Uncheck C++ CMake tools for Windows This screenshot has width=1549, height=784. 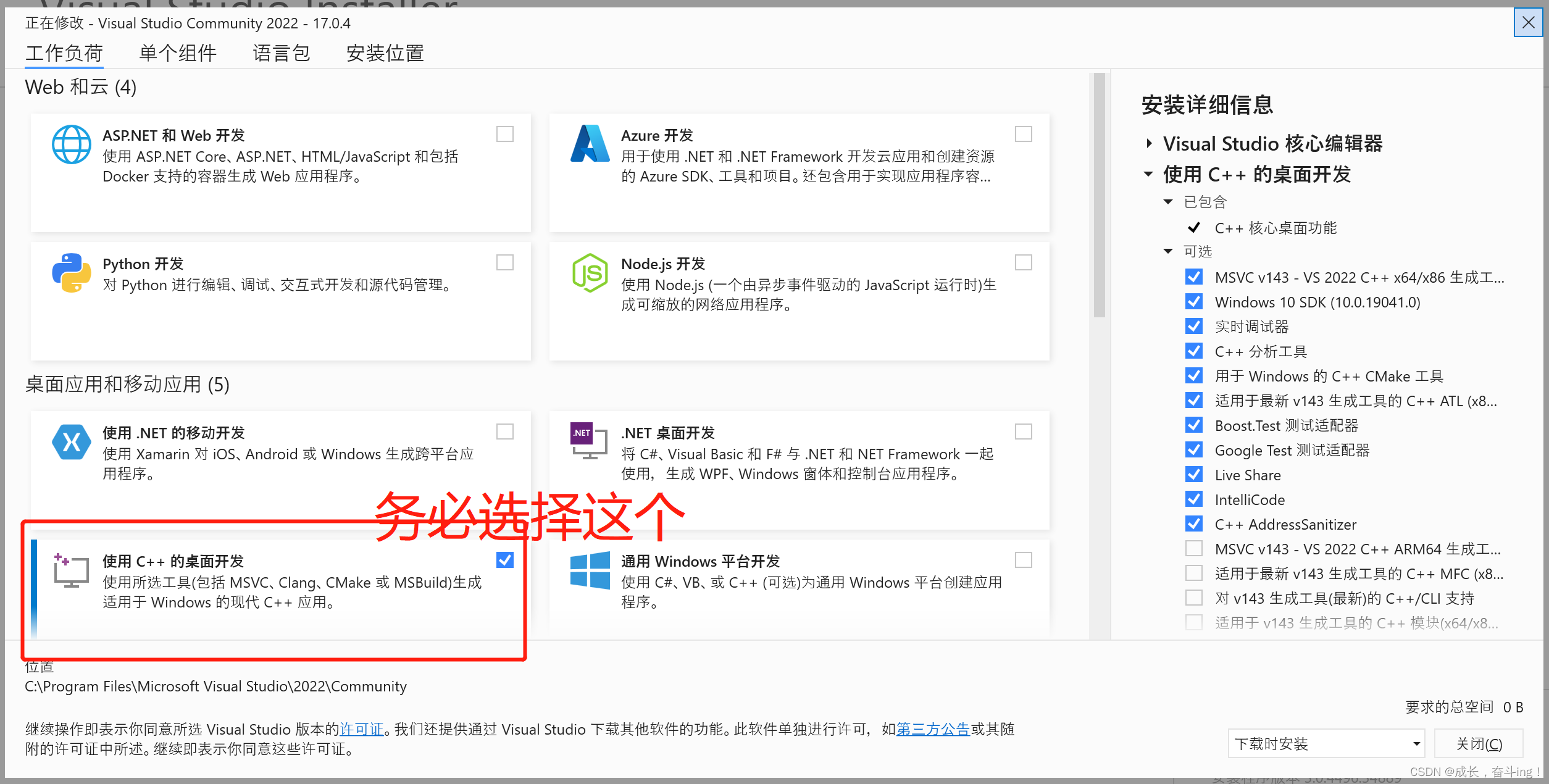point(1194,375)
